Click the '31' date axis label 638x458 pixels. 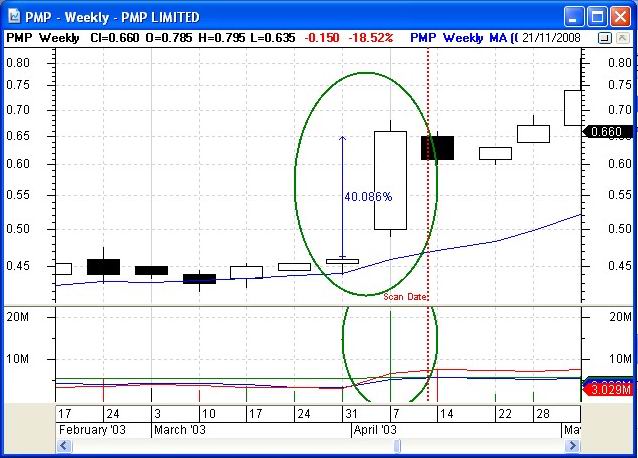click(x=351, y=414)
